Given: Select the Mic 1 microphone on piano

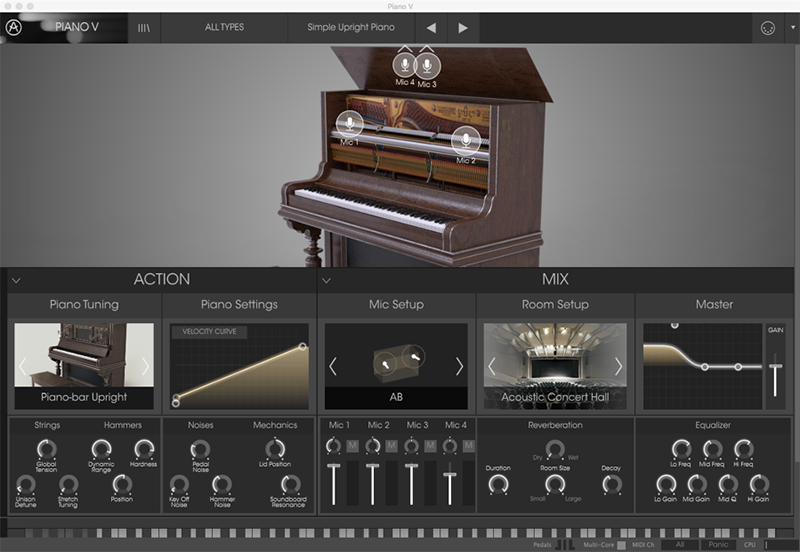Looking at the screenshot, I should pos(349,124).
